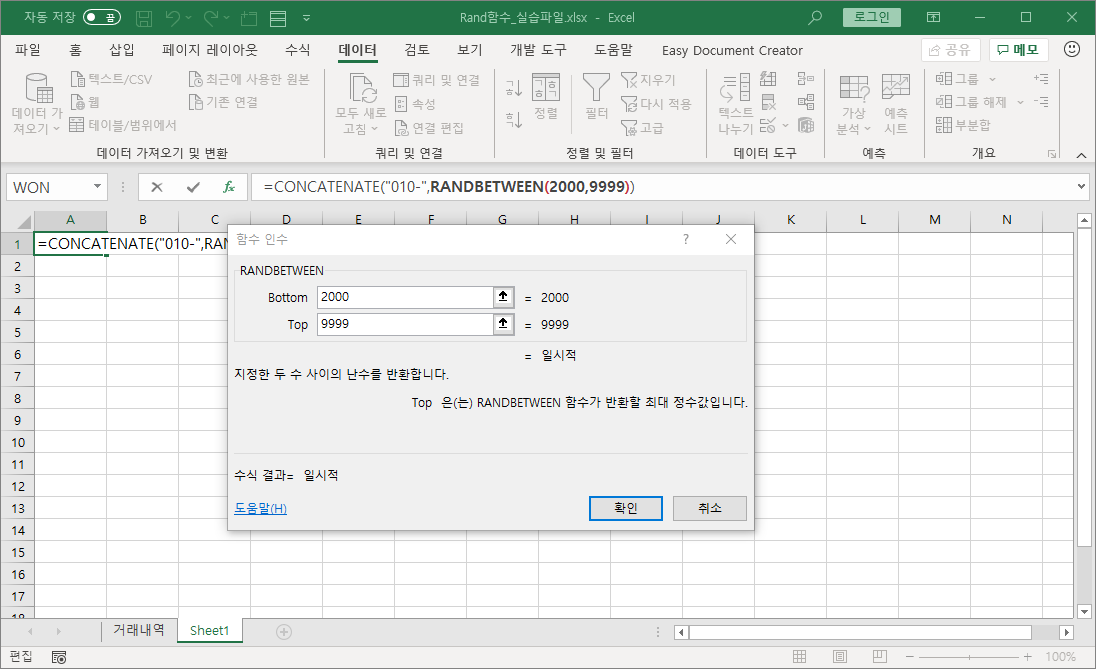Open 그룹 dropdown arrow

pyautogui.click(x=992, y=79)
